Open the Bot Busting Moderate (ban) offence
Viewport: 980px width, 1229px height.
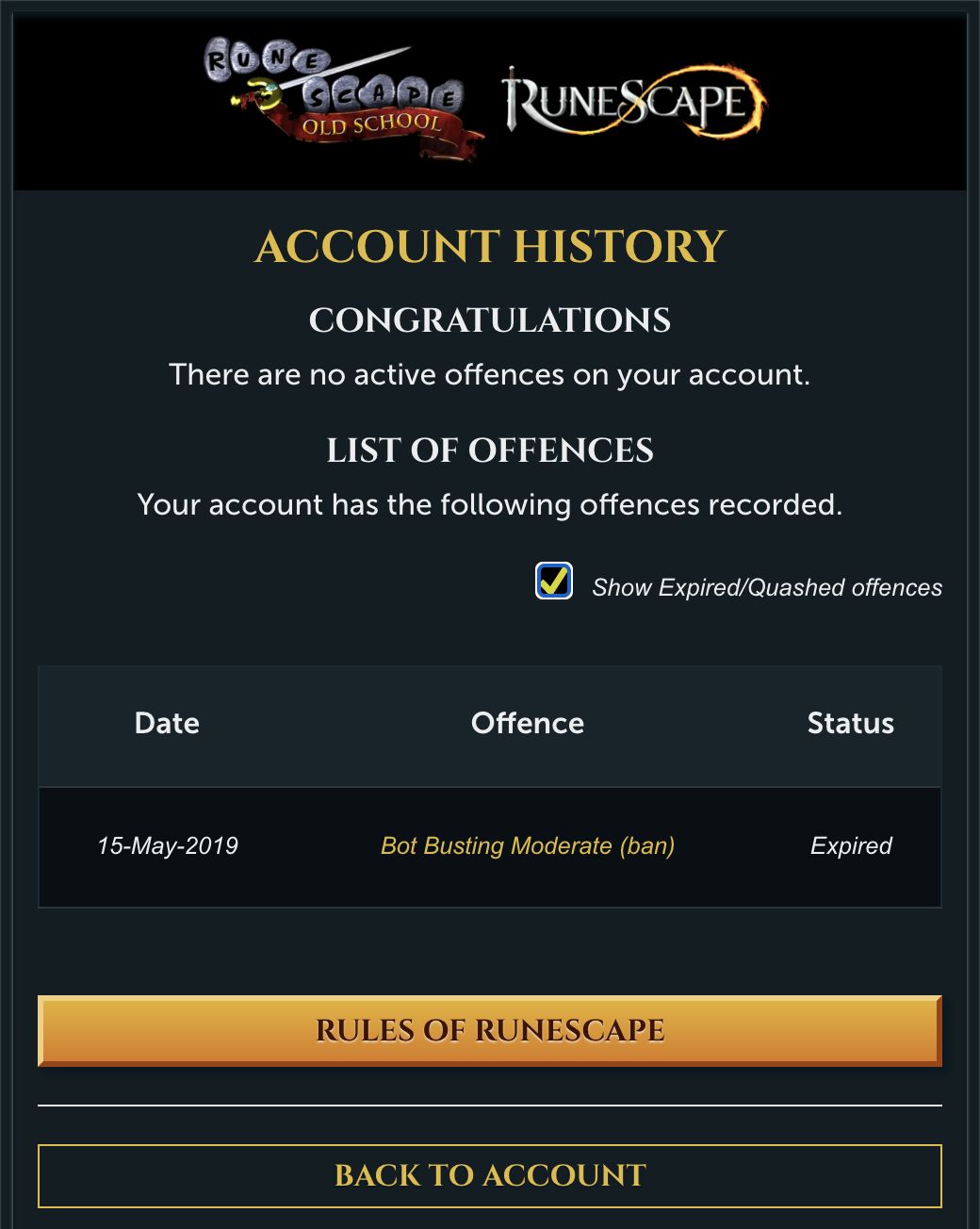[x=528, y=845]
